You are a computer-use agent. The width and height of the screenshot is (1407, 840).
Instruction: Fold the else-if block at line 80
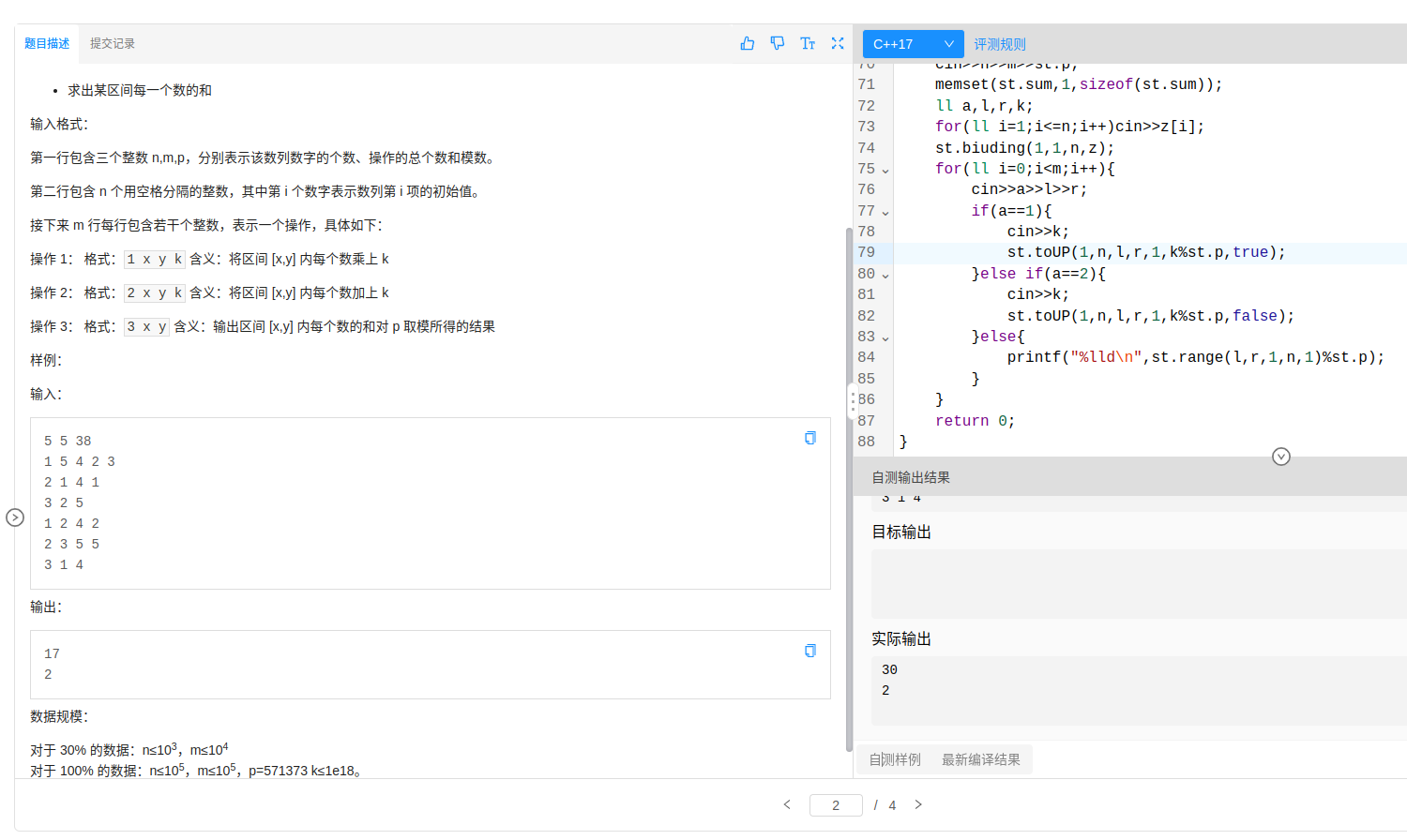885,276
